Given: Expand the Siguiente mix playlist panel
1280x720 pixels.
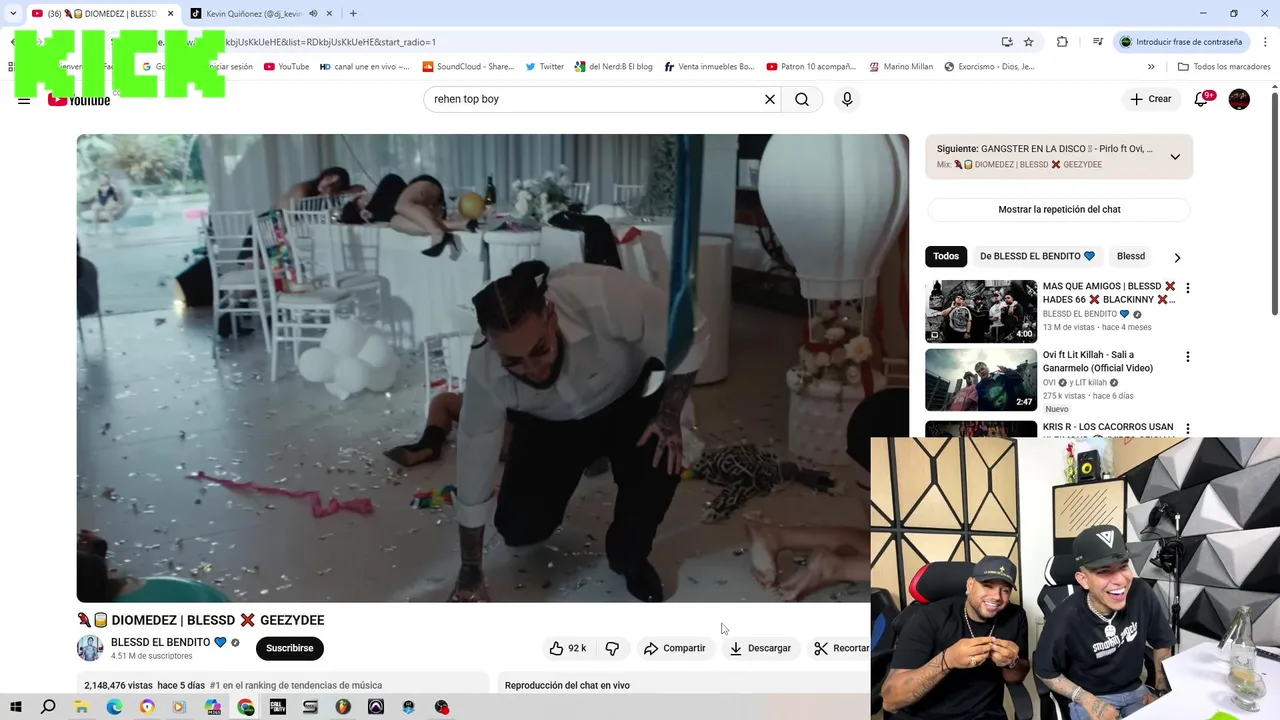Looking at the screenshot, I should pyautogui.click(x=1175, y=157).
